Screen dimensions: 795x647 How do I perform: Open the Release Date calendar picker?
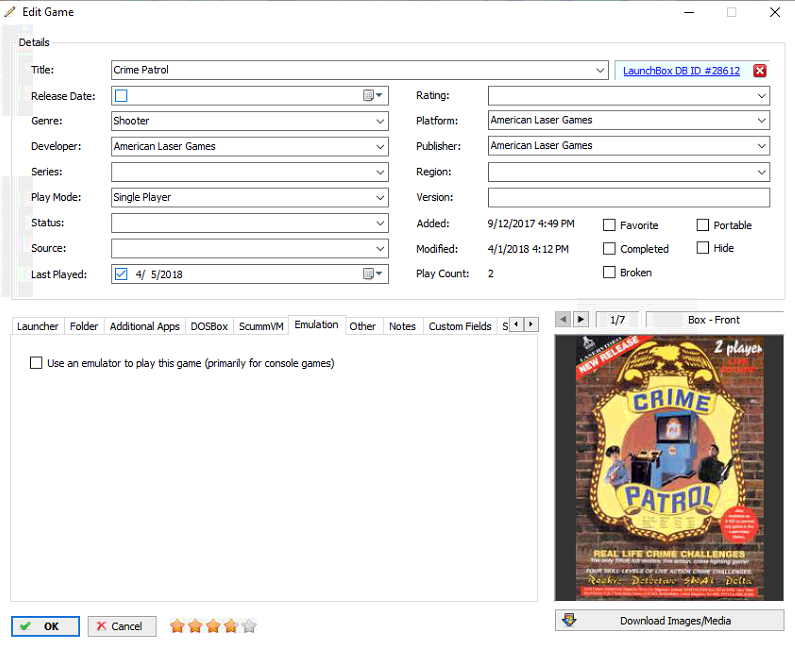click(x=373, y=95)
